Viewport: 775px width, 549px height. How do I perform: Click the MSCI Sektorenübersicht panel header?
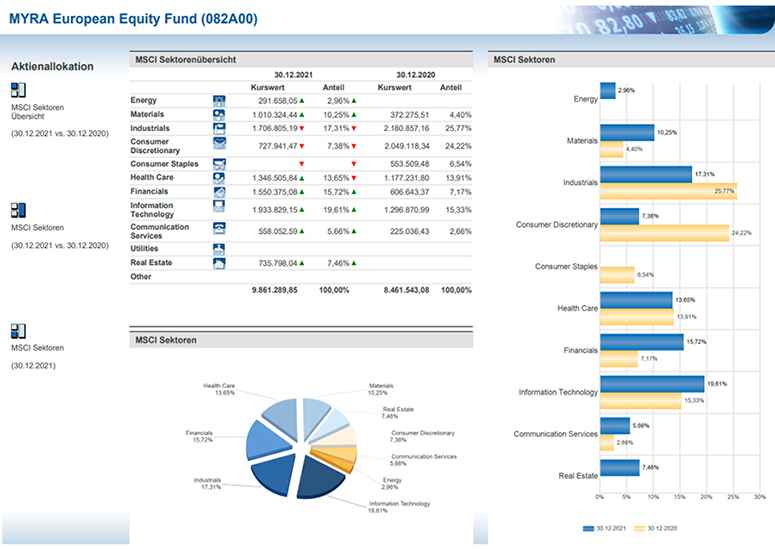coord(185,60)
